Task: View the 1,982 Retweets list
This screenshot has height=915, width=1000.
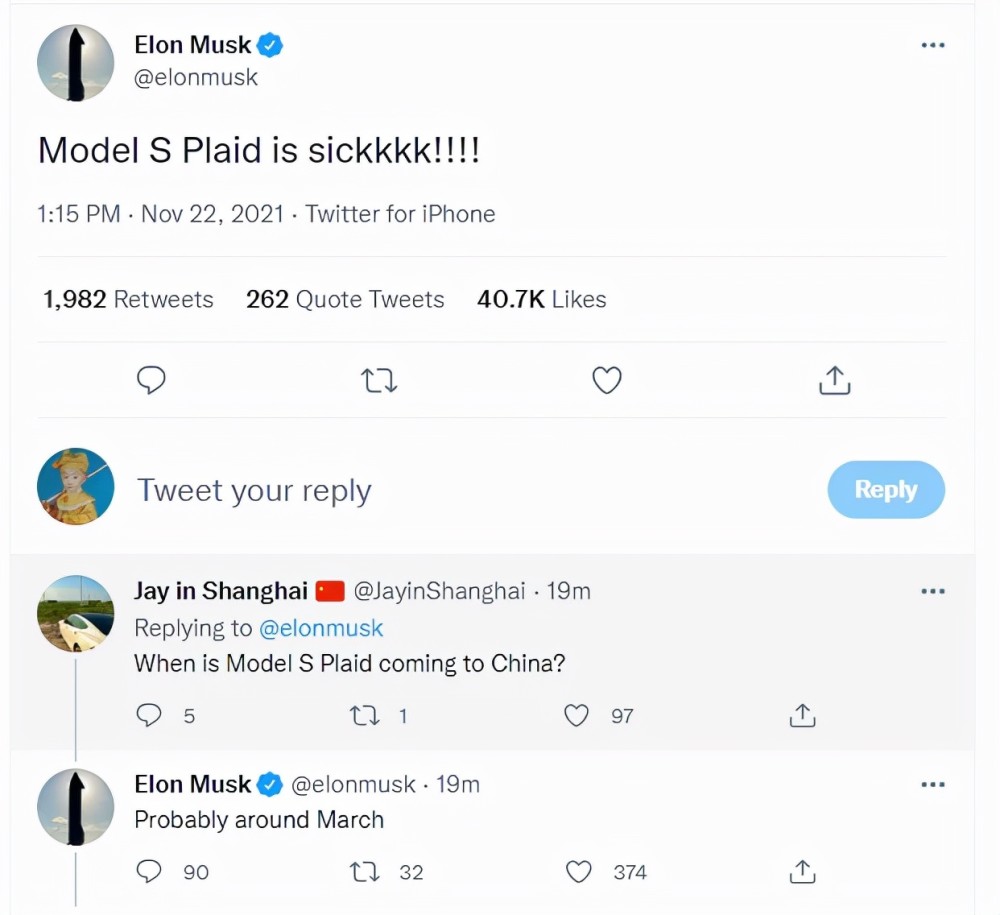Action: 128,299
